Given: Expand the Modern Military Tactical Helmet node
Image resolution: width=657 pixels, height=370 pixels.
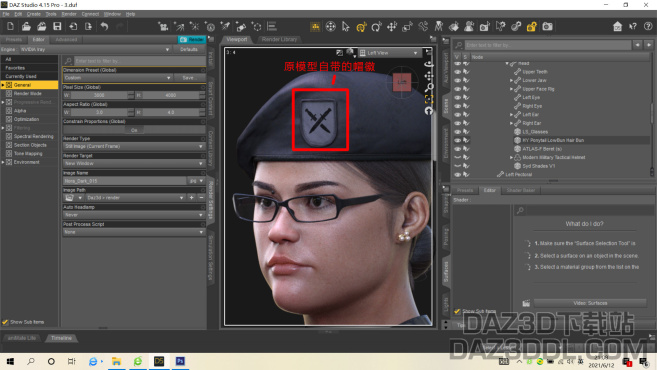Looking at the screenshot, I should (511, 158).
